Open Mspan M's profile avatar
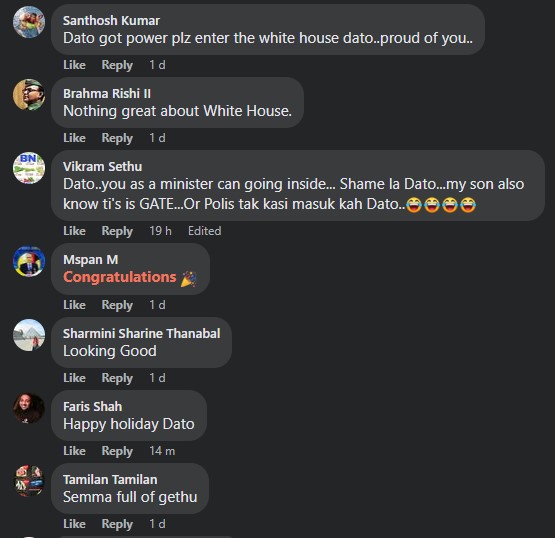The image size is (555, 538). pyautogui.click(x=29, y=261)
